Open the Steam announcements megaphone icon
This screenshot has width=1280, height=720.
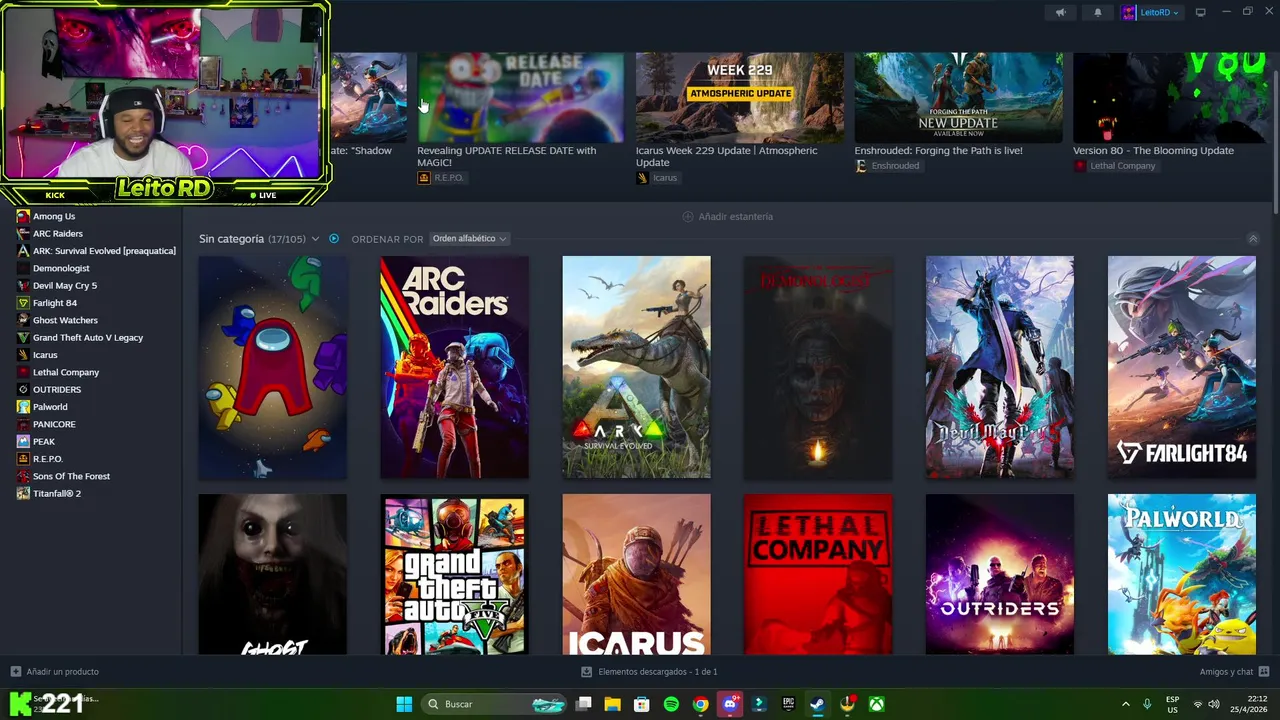coord(1061,13)
